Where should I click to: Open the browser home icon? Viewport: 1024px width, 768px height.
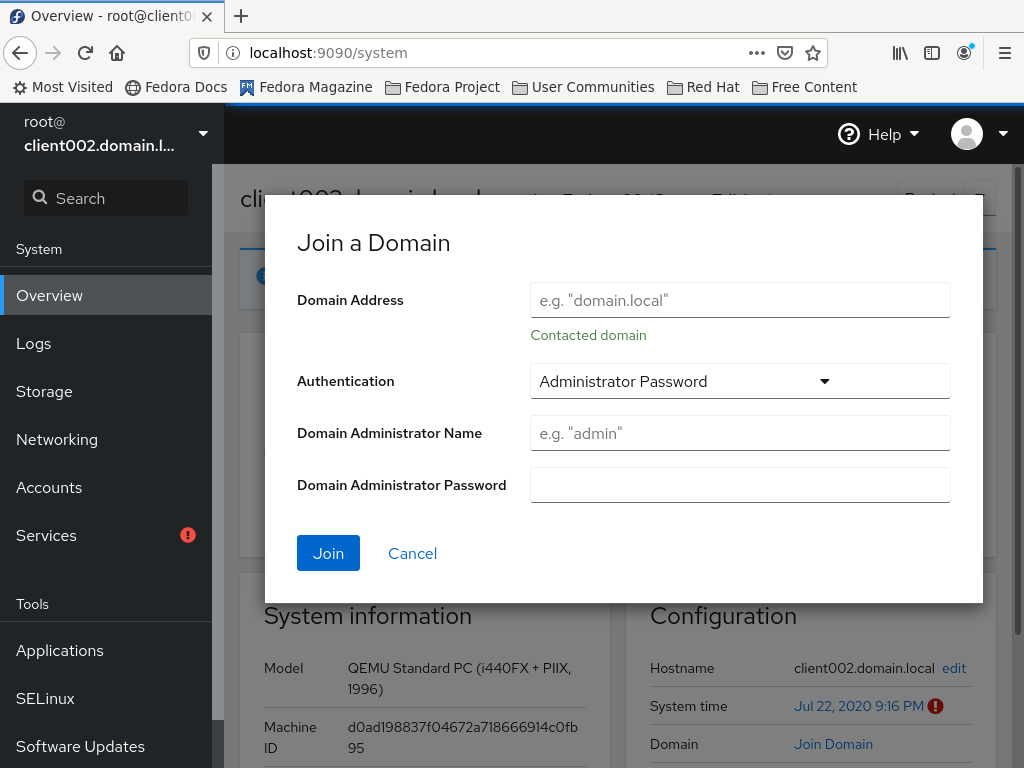[x=117, y=53]
